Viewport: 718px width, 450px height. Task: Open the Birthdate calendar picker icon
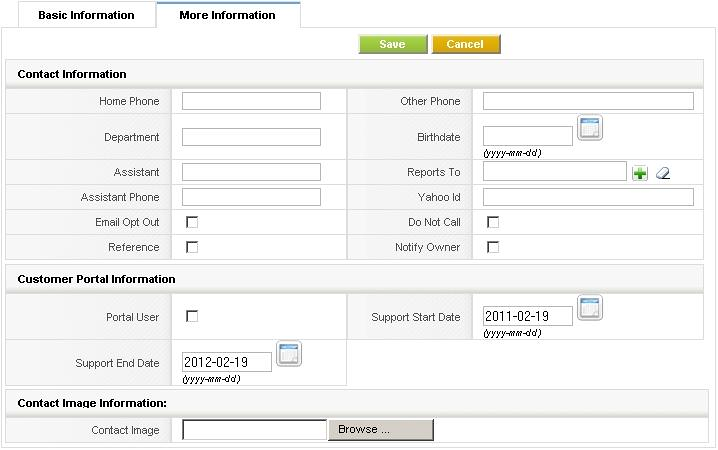tap(589, 128)
